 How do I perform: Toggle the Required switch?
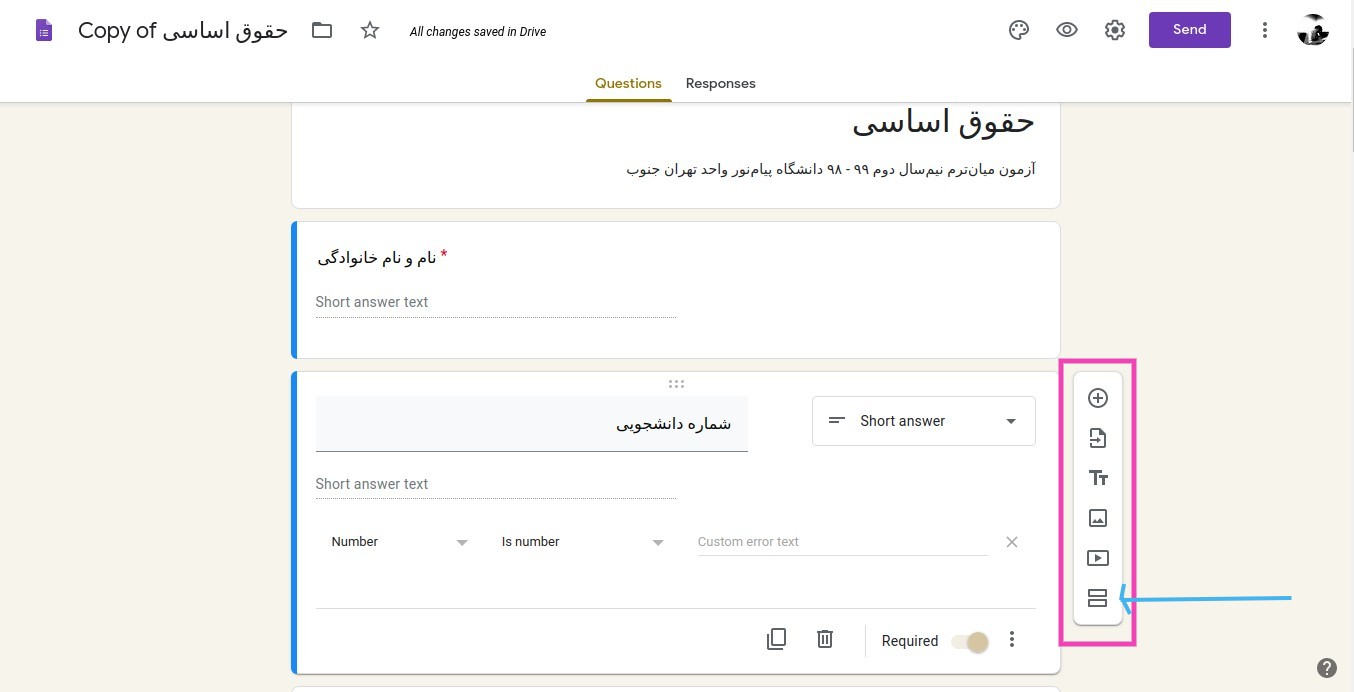(x=970, y=642)
